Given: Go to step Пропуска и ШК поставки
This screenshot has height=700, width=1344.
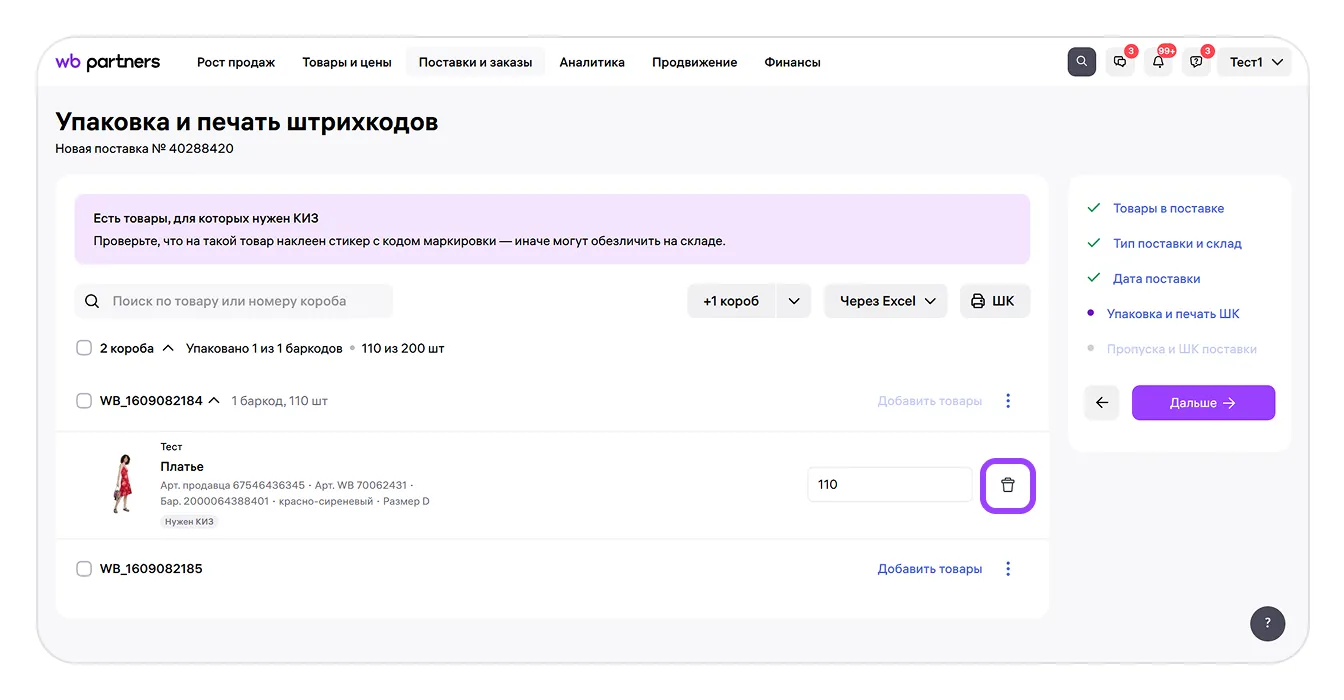Looking at the screenshot, I should click(x=1182, y=349).
